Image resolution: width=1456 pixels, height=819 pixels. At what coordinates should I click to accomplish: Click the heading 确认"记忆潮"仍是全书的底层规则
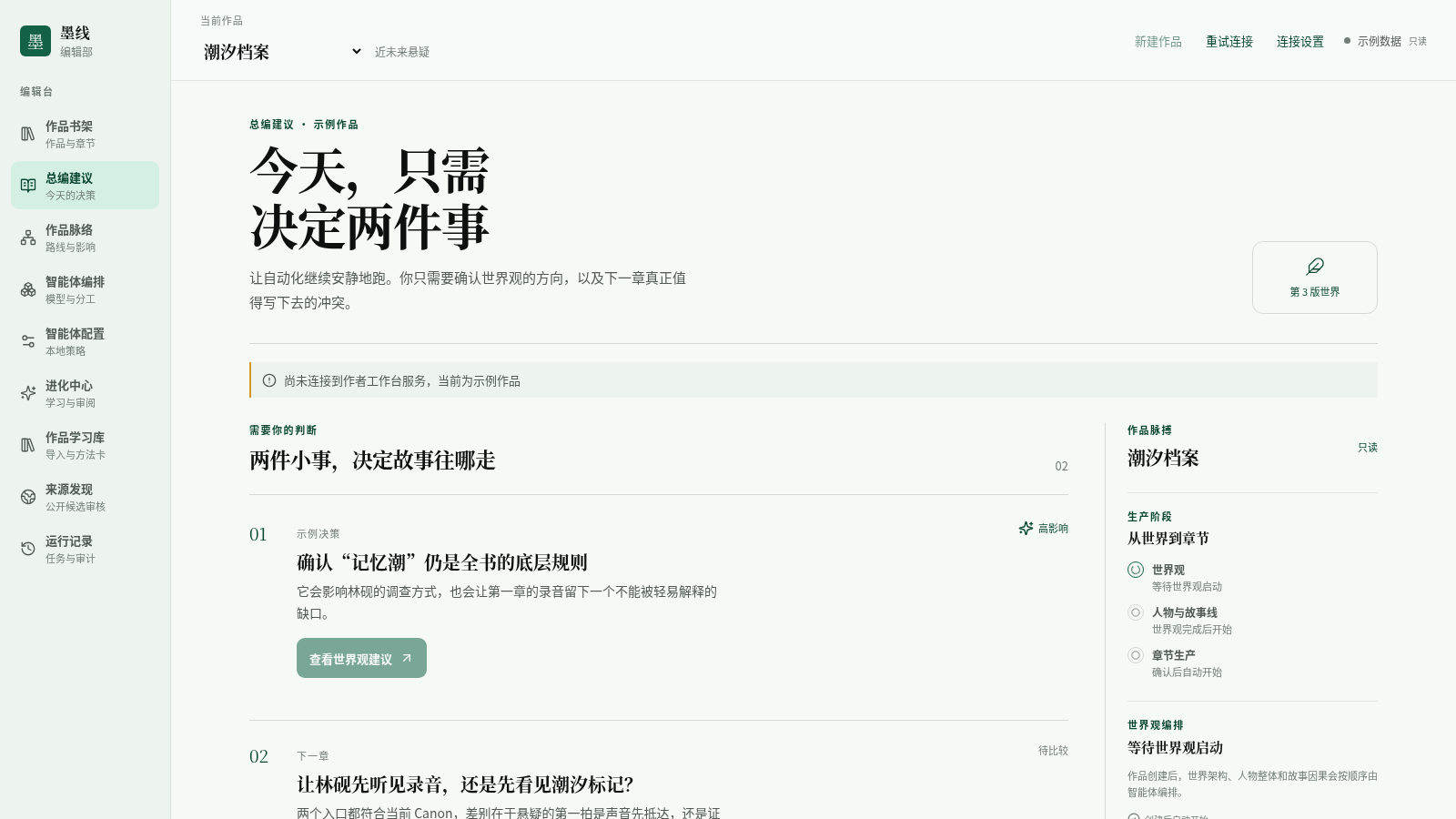pyautogui.click(x=442, y=562)
